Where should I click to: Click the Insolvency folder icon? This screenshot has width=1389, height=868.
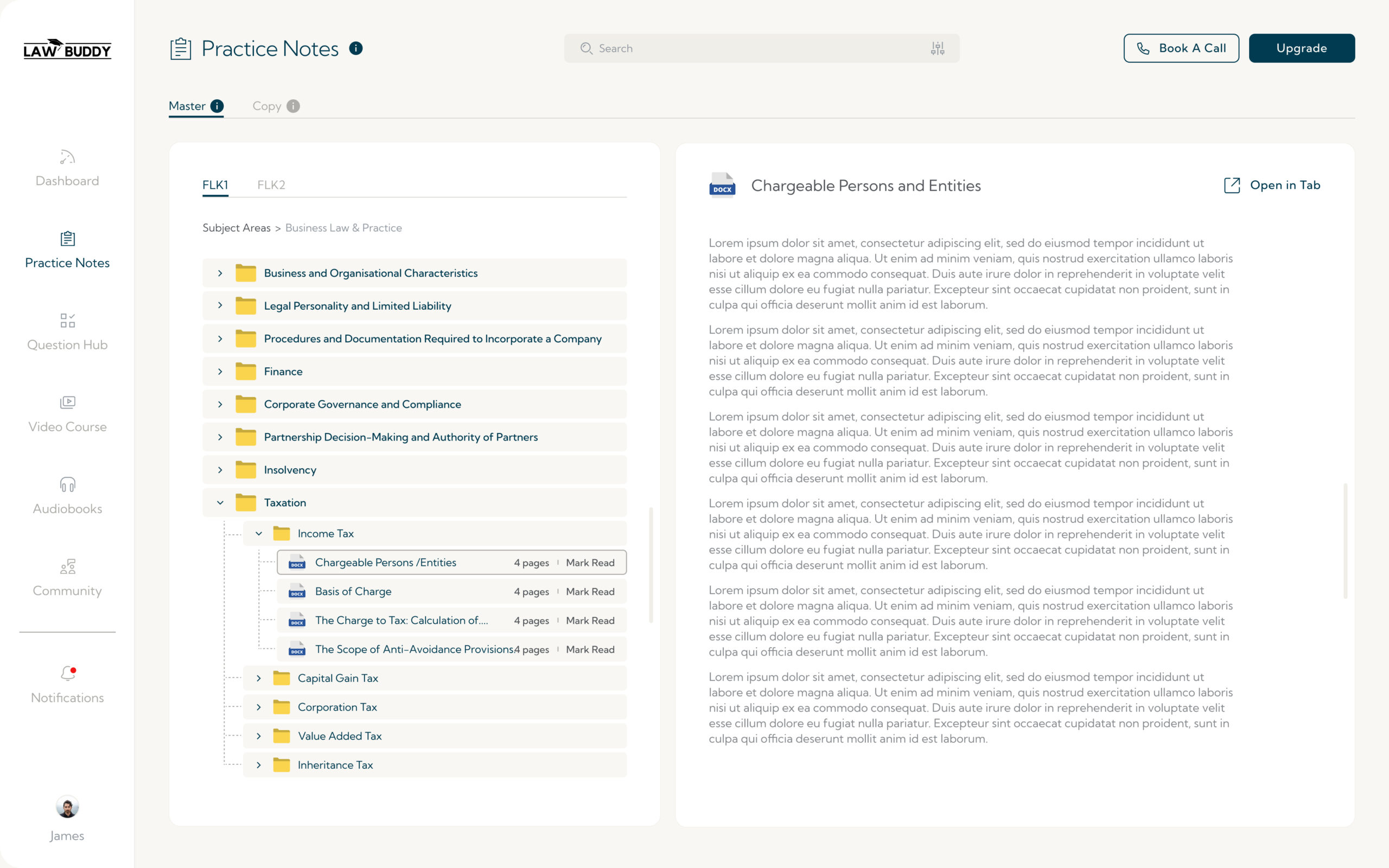tap(246, 470)
